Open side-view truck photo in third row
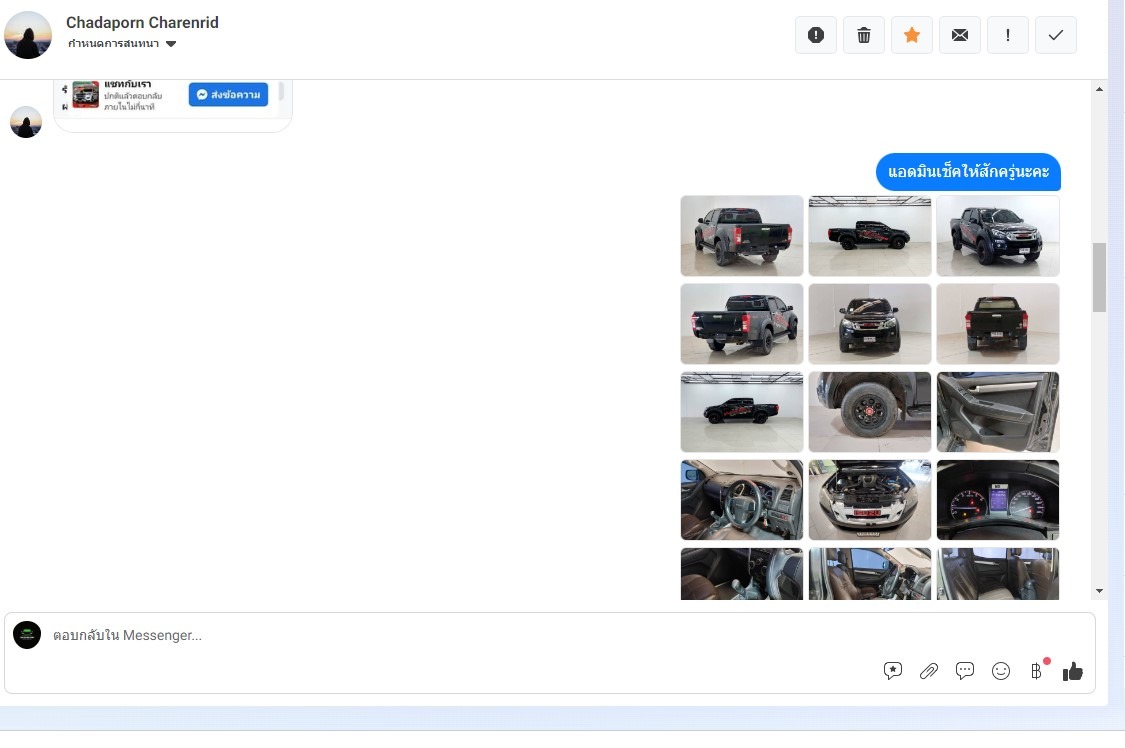 click(x=742, y=412)
